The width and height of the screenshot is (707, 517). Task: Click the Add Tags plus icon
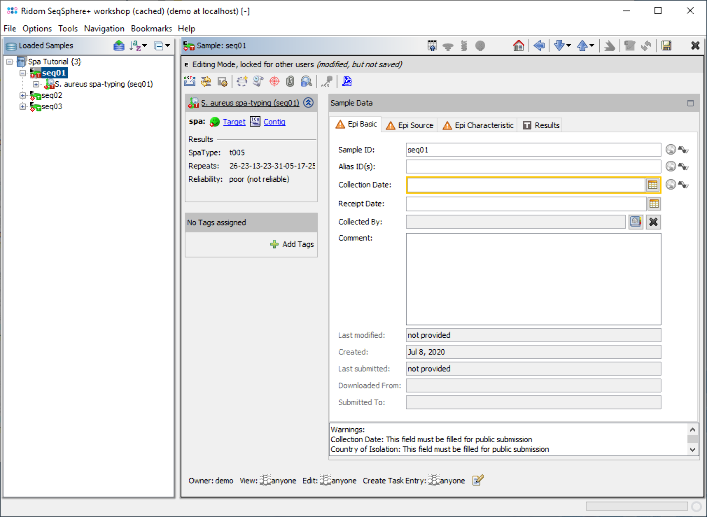coord(274,244)
